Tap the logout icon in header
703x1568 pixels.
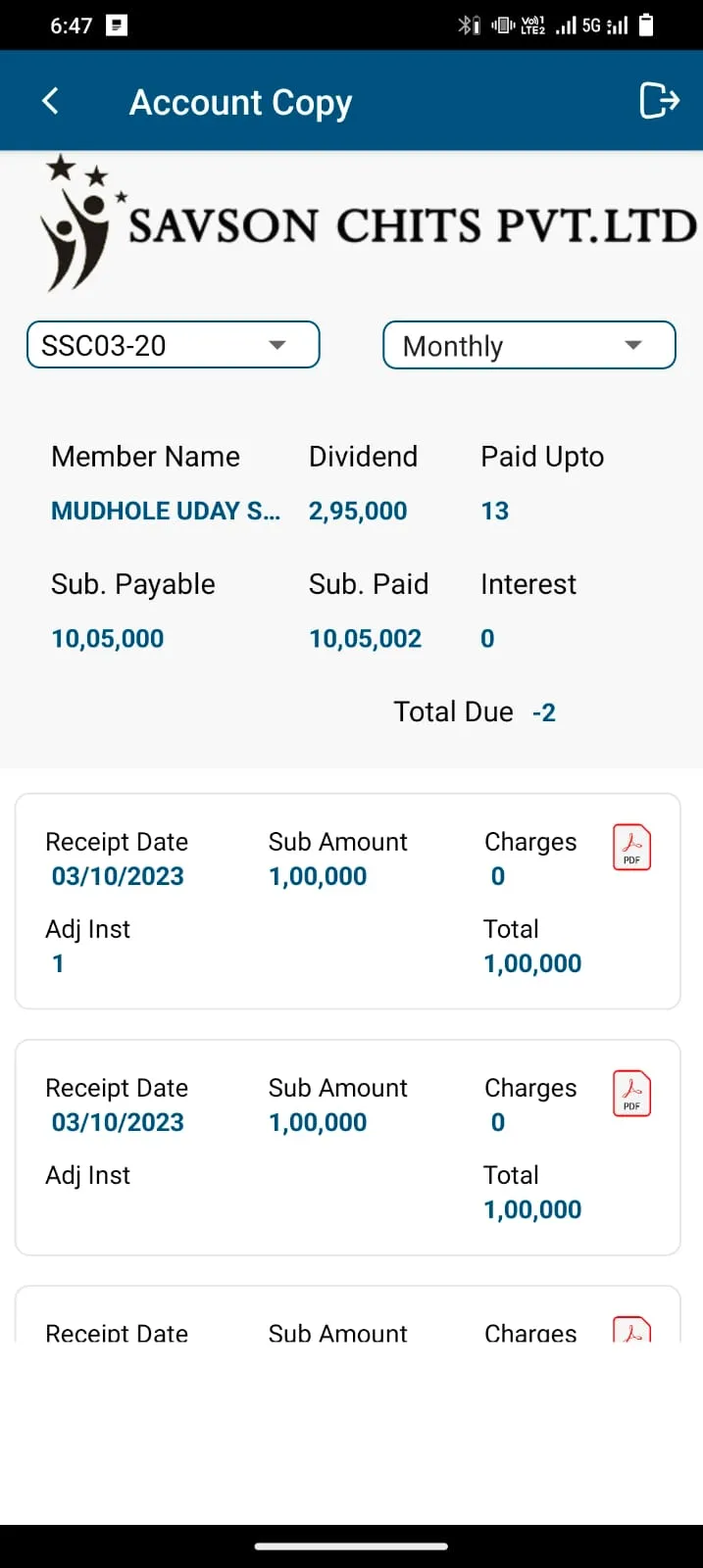pyautogui.click(x=659, y=100)
